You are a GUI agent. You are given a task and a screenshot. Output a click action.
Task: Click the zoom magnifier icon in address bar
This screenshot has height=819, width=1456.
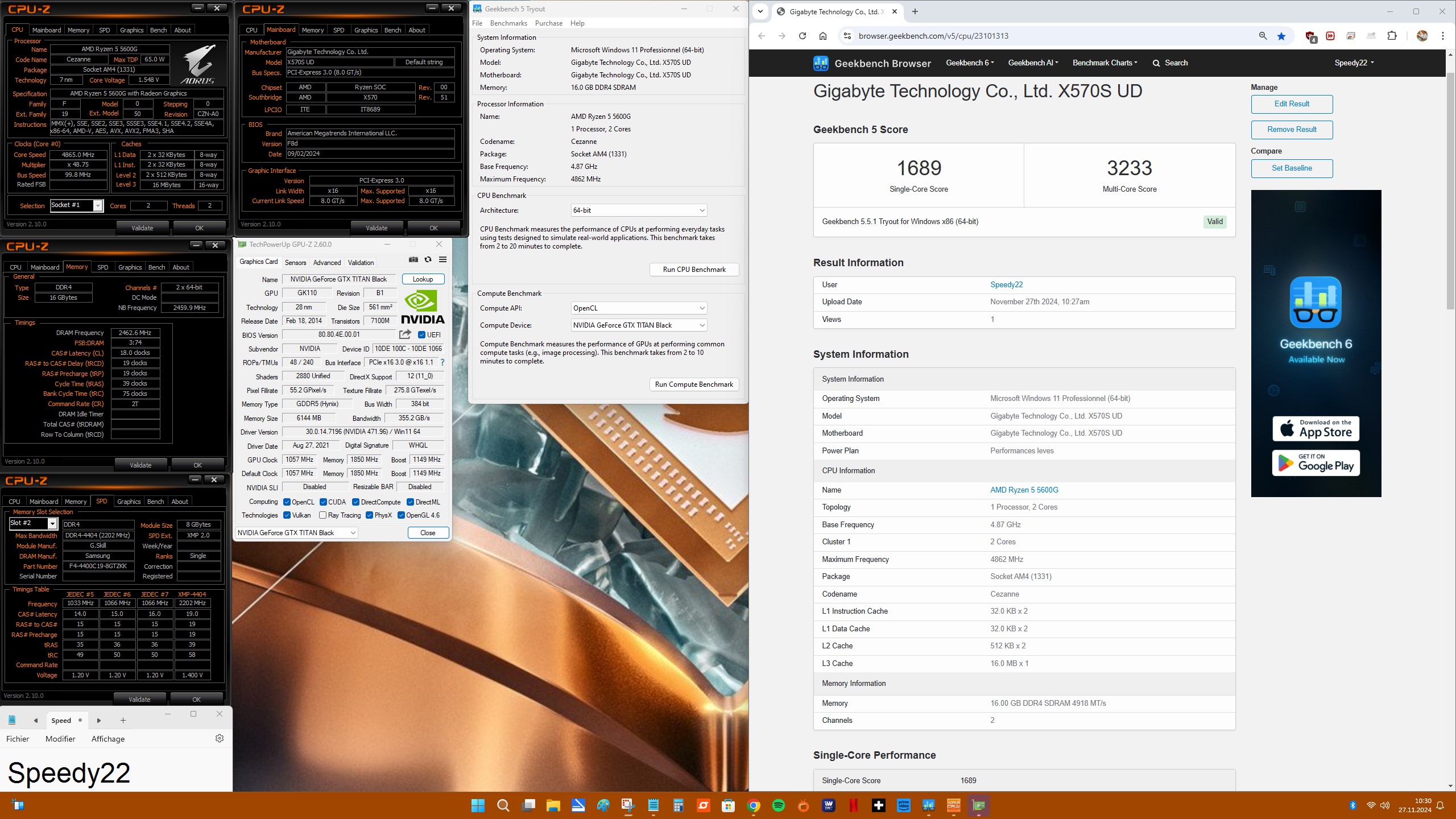coord(1263,36)
